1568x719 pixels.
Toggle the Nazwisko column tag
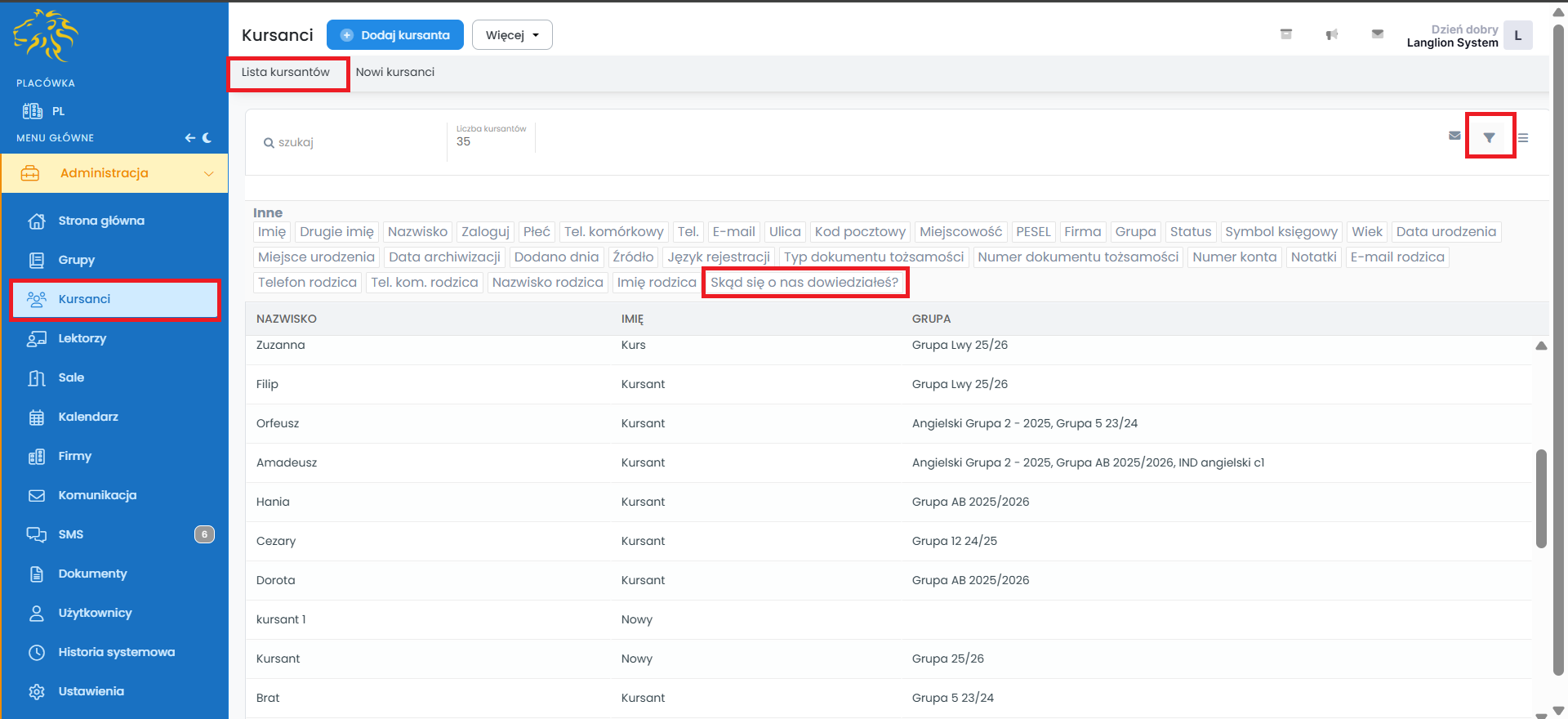417,232
